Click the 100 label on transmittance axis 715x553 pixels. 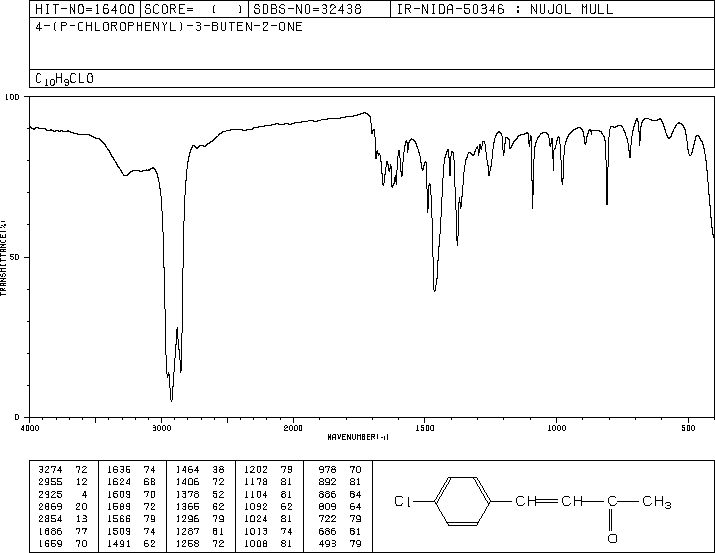click(x=12, y=97)
